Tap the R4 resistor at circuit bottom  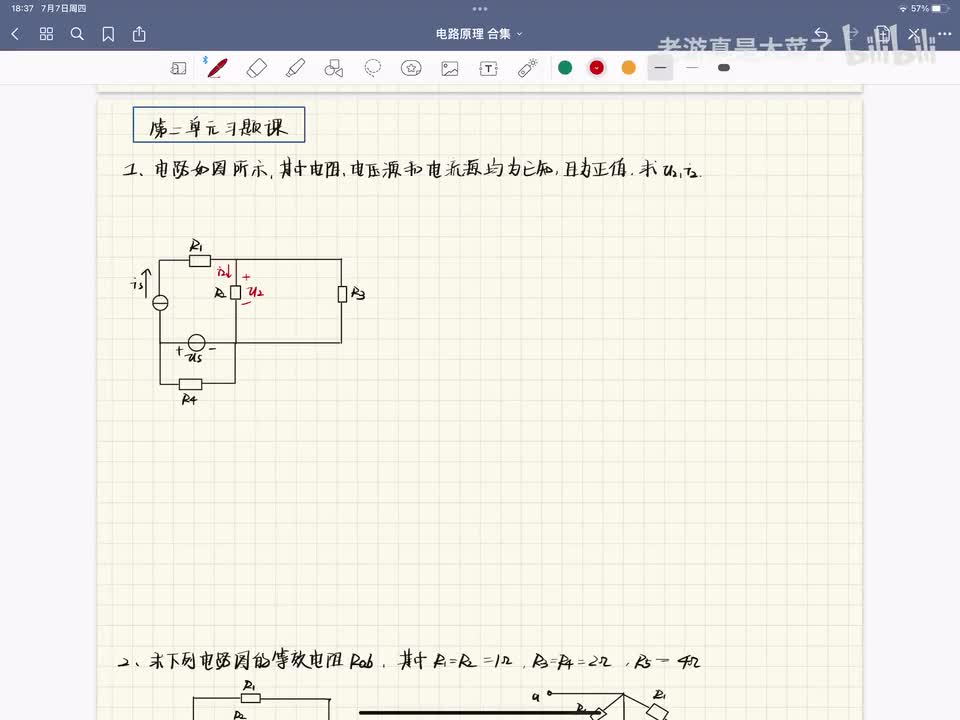tap(190, 384)
